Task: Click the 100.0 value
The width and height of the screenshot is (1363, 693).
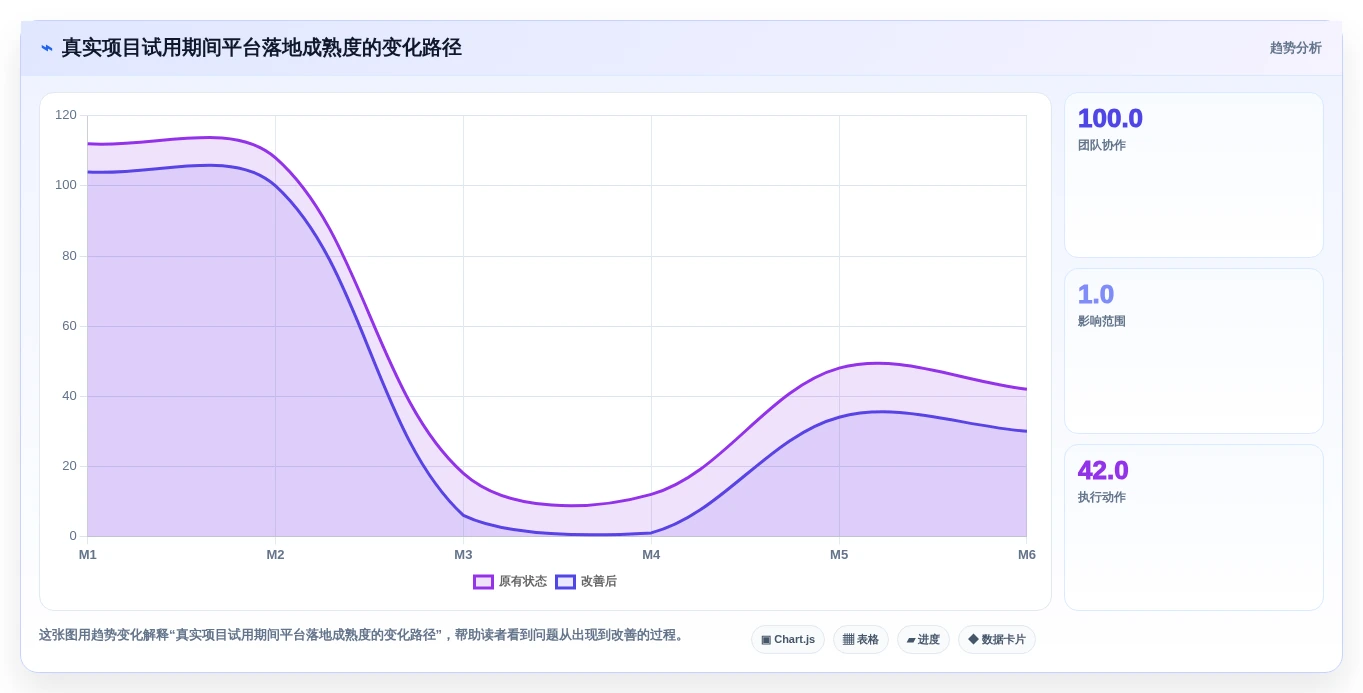Action: click(x=1110, y=118)
